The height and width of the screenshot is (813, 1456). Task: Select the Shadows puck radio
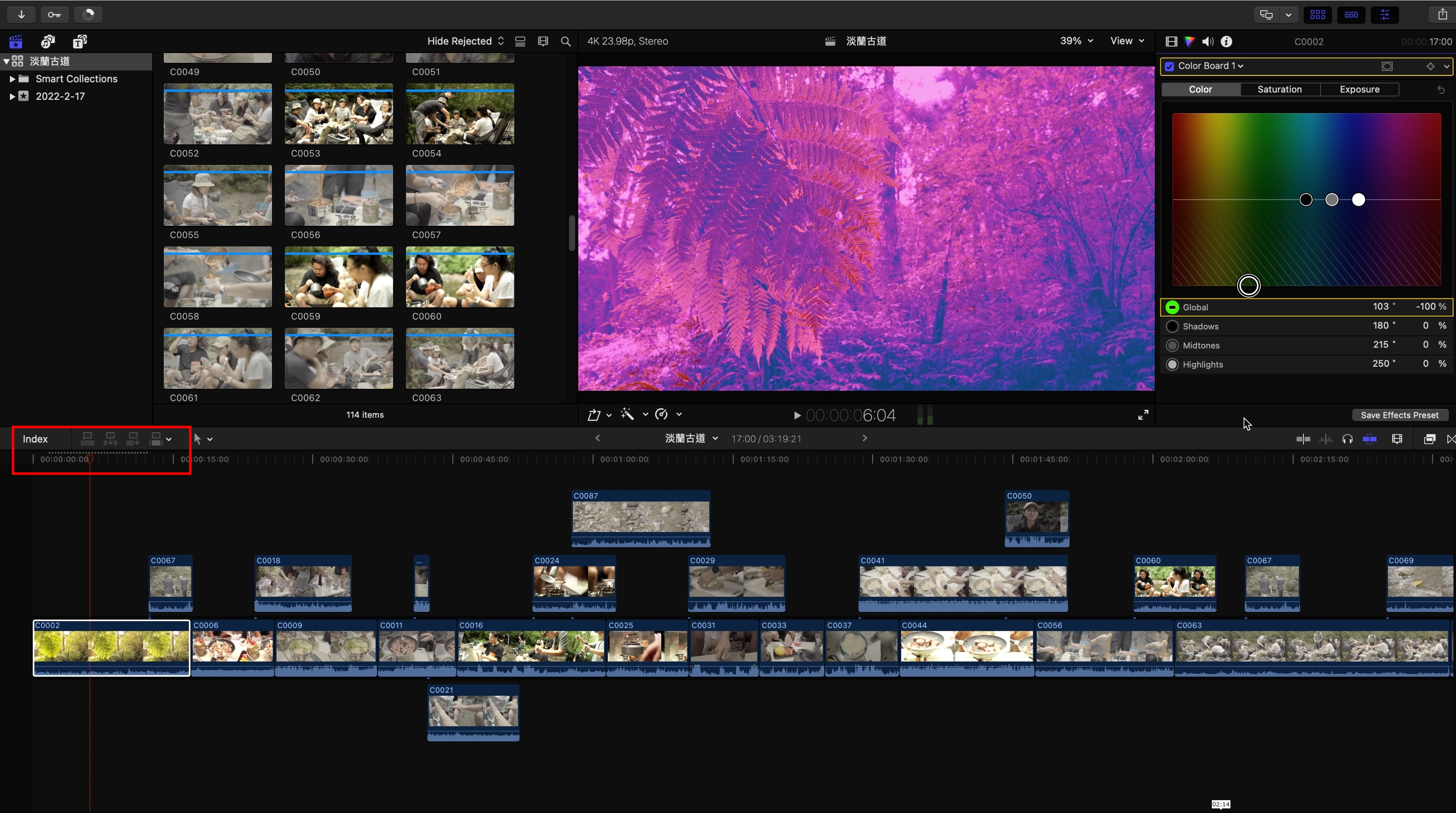[x=1172, y=326]
